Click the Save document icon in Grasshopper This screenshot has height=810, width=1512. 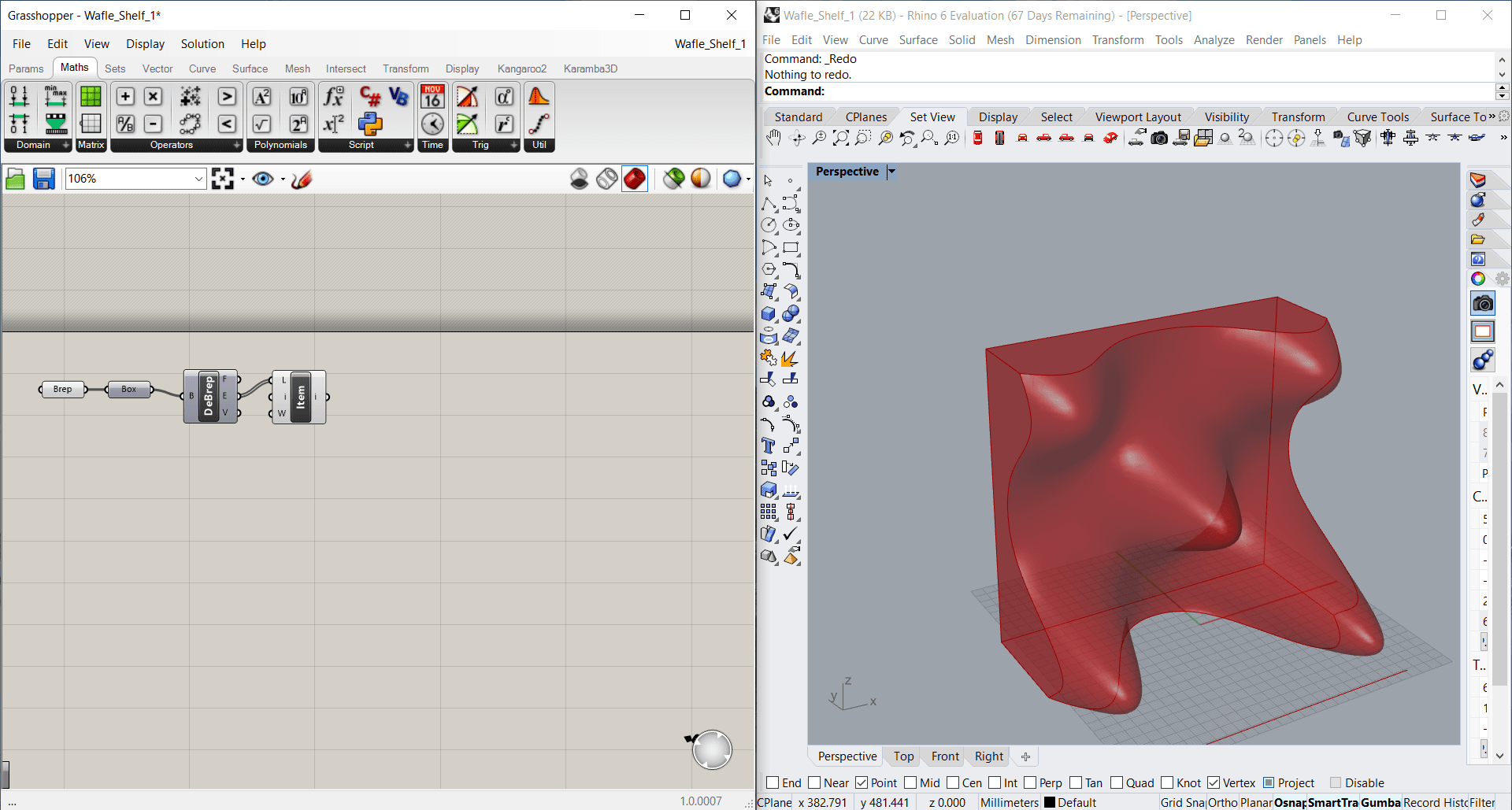click(x=44, y=179)
